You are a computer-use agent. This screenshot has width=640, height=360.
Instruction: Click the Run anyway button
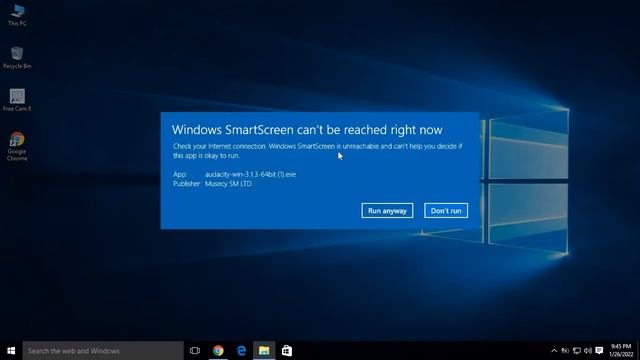(387, 211)
